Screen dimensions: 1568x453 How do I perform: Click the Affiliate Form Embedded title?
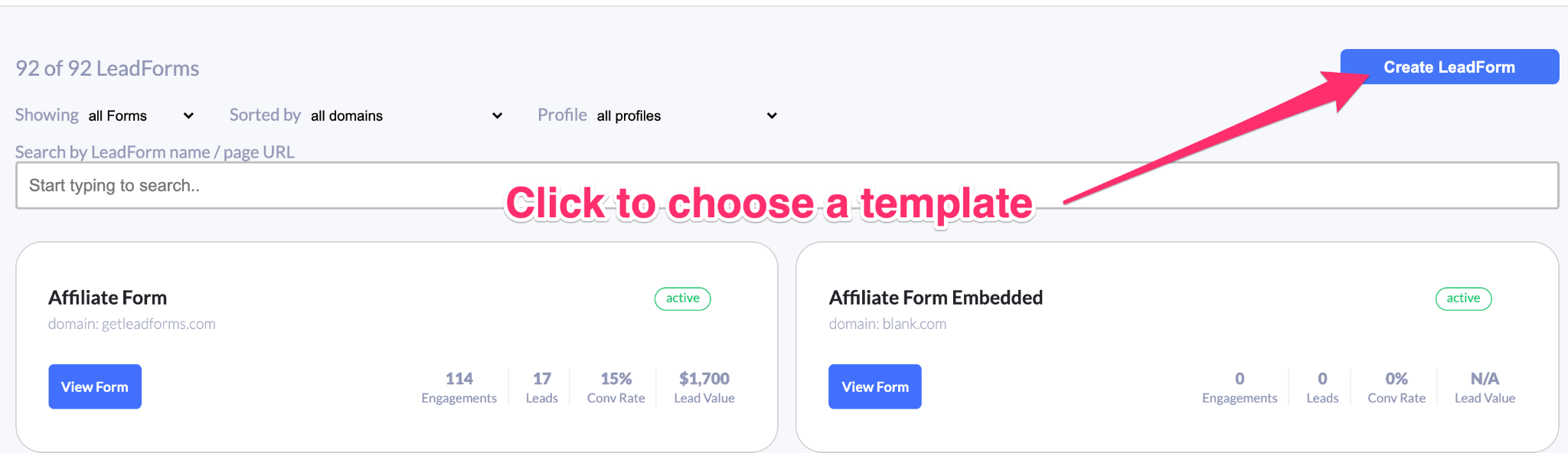(x=936, y=298)
